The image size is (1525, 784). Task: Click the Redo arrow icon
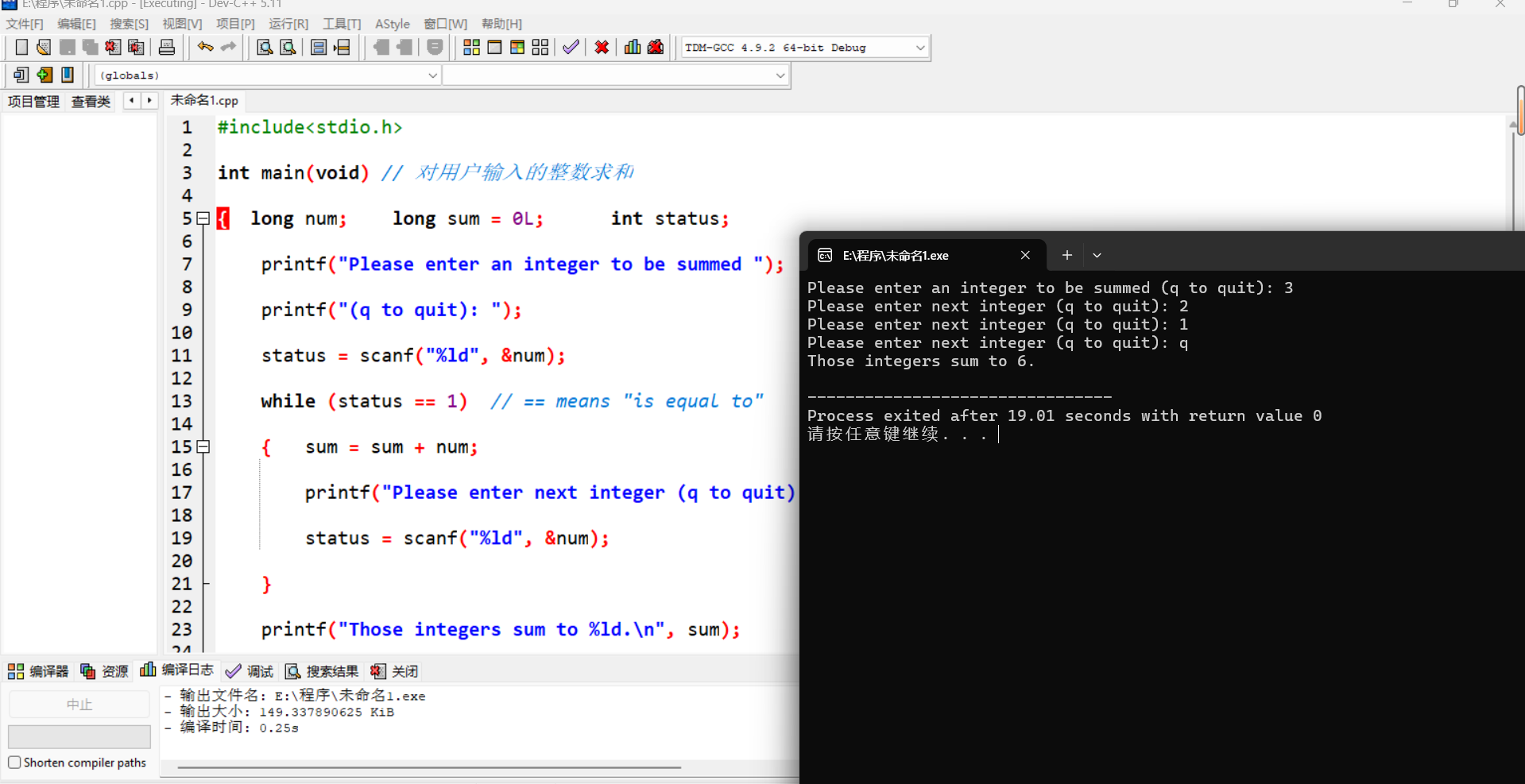coord(229,48)
